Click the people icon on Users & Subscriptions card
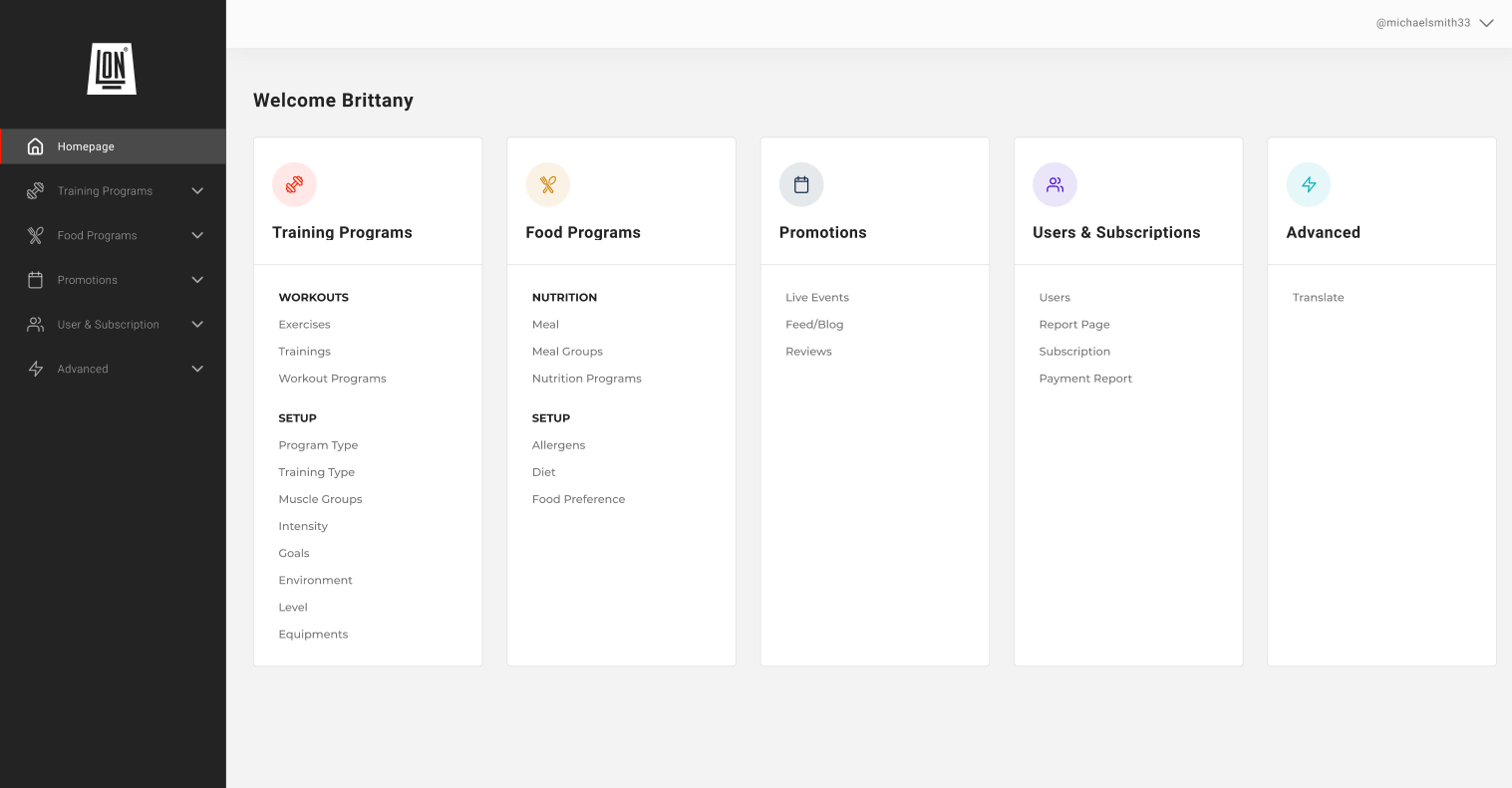This screenshot has height=788, width=1512. click(1055, 184)
